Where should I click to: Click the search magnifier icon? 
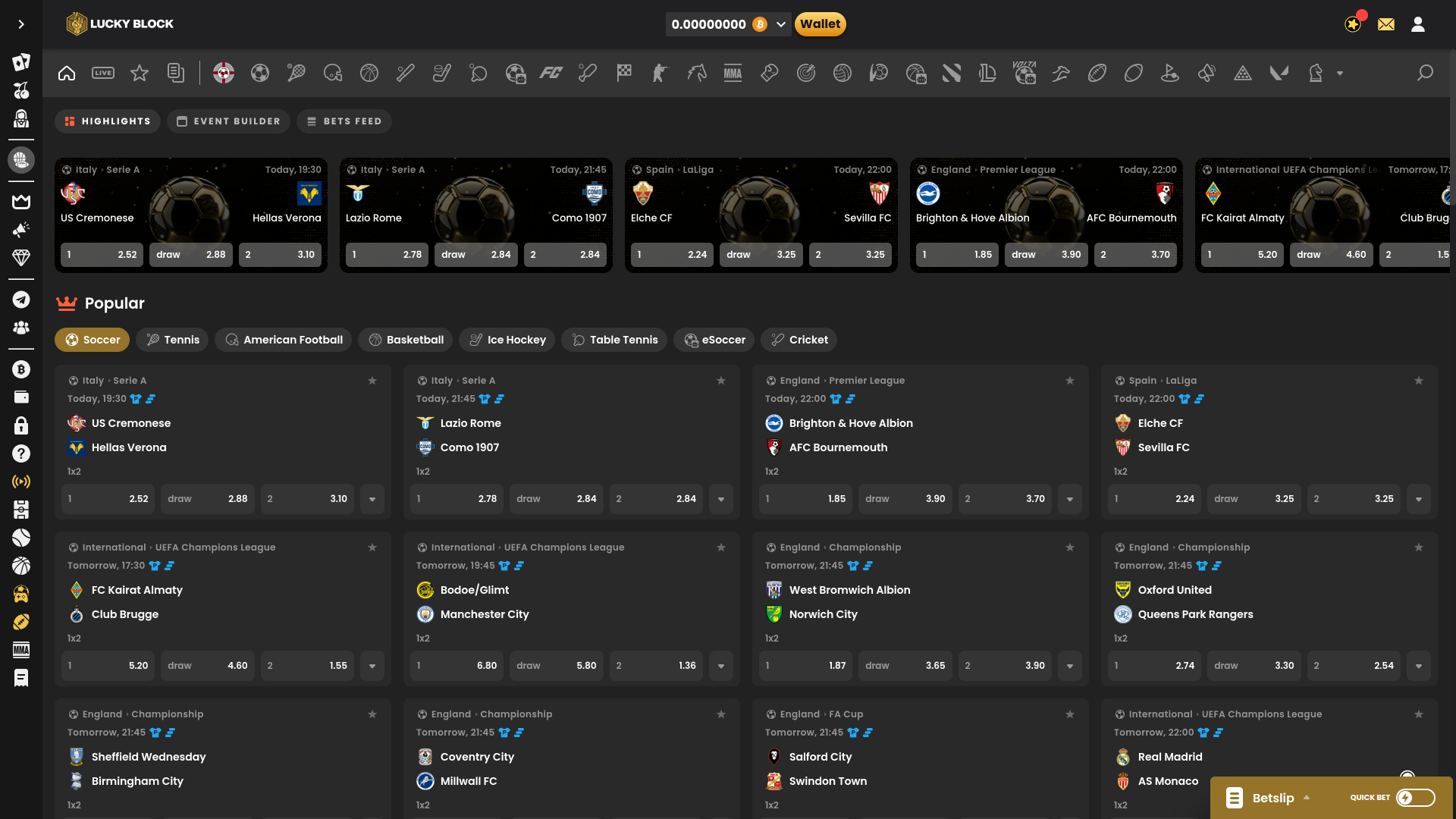pos(1425,74)
